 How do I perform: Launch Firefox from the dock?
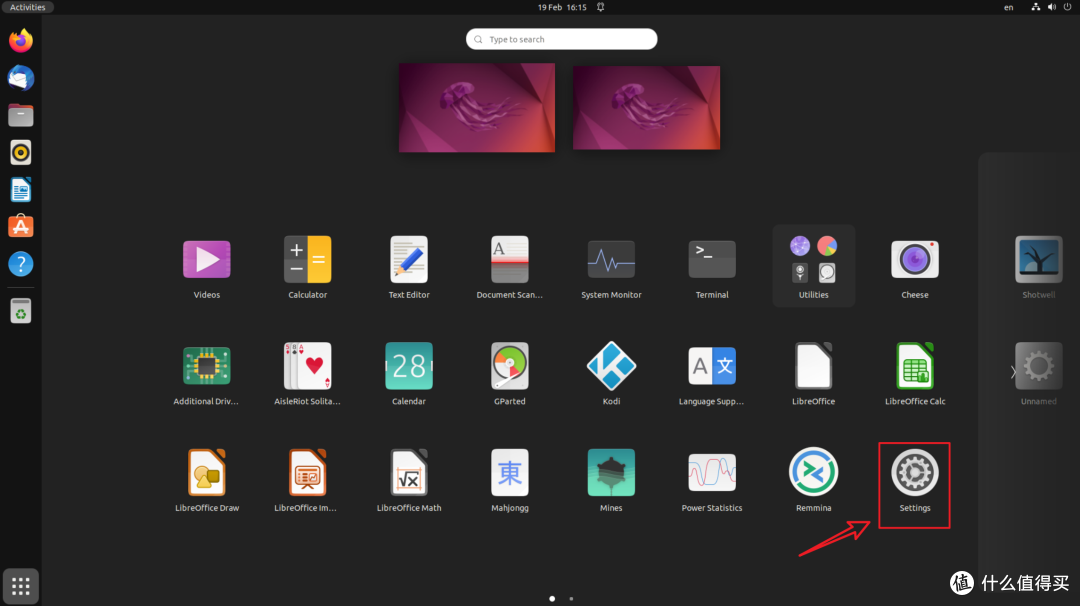(20, 41)
